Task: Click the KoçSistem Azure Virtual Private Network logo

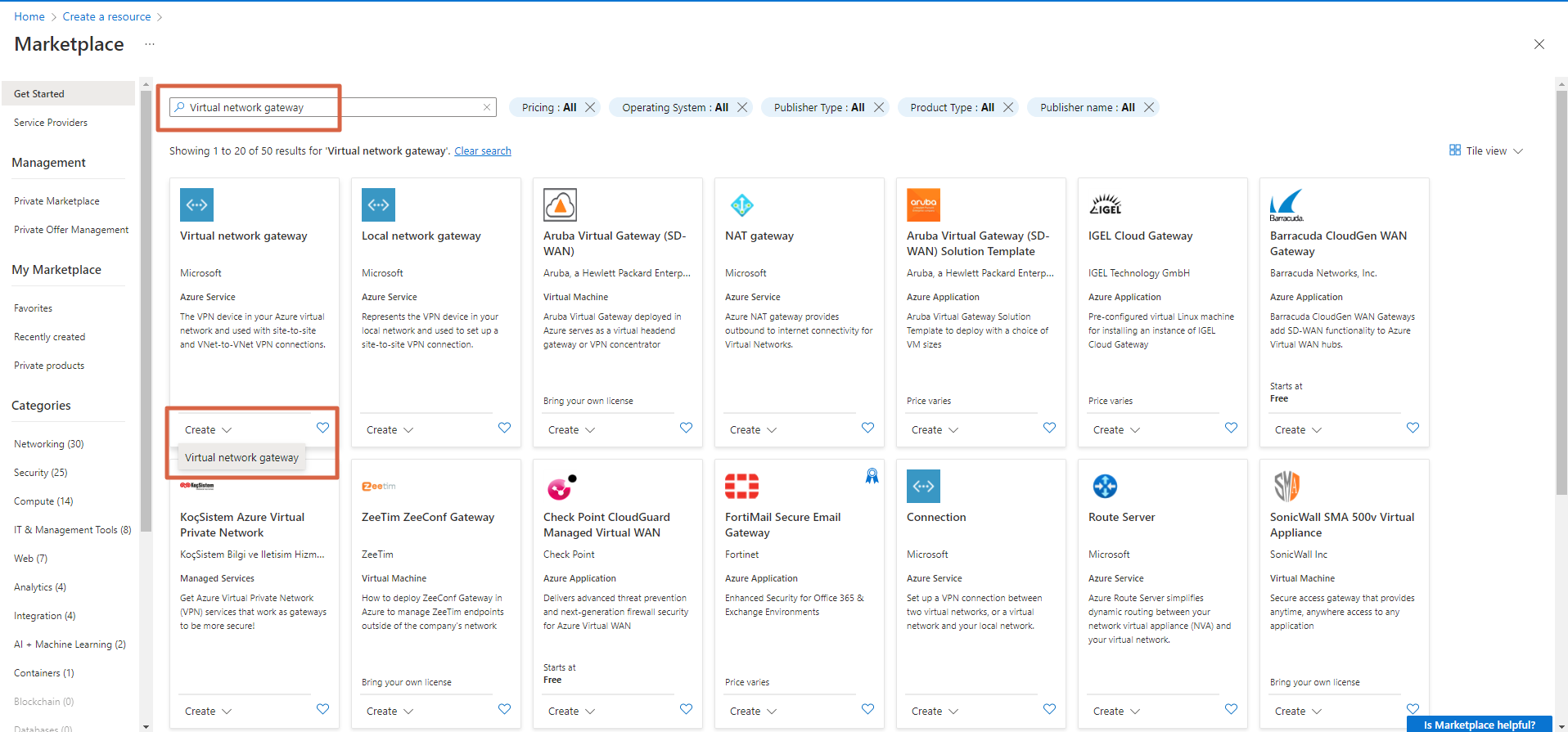Action: click(197, 486)
